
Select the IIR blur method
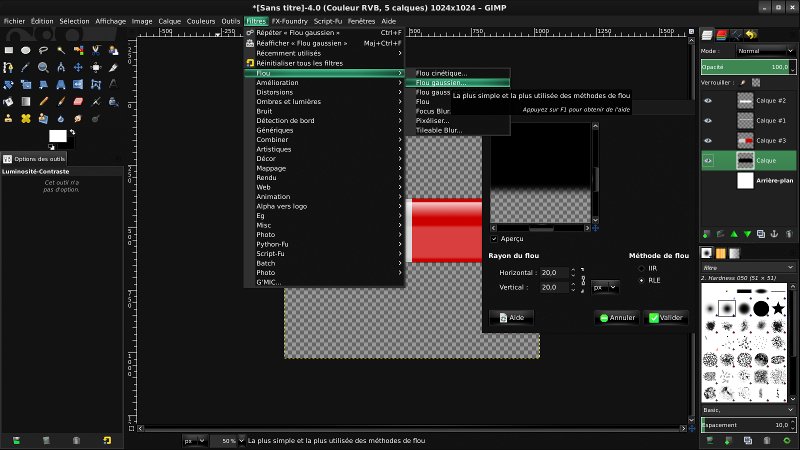coord(642,268)
